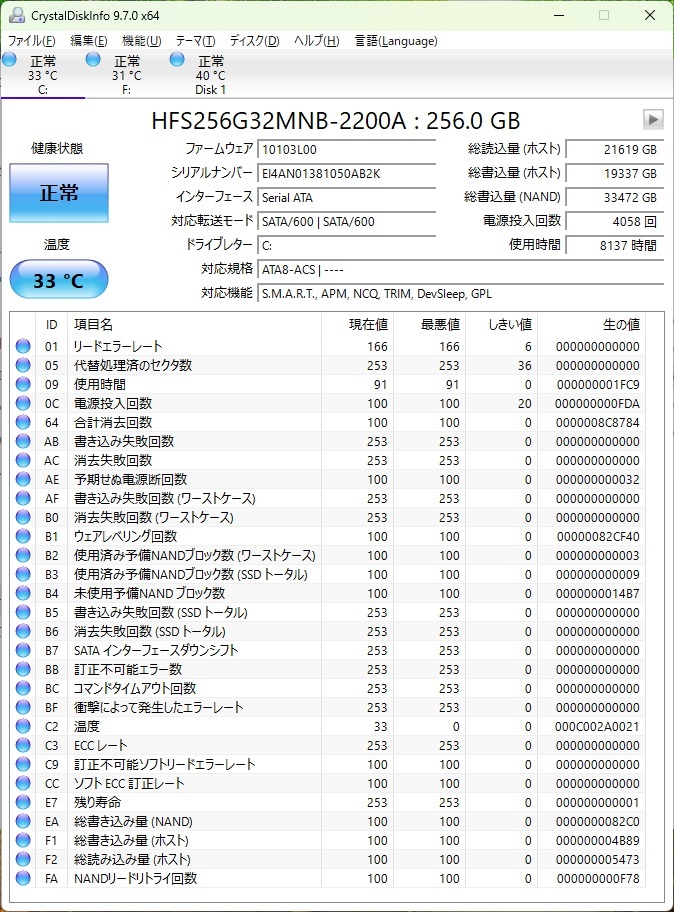
Task: Open the ファイル(F) menu
Action: tap(31, 41)
